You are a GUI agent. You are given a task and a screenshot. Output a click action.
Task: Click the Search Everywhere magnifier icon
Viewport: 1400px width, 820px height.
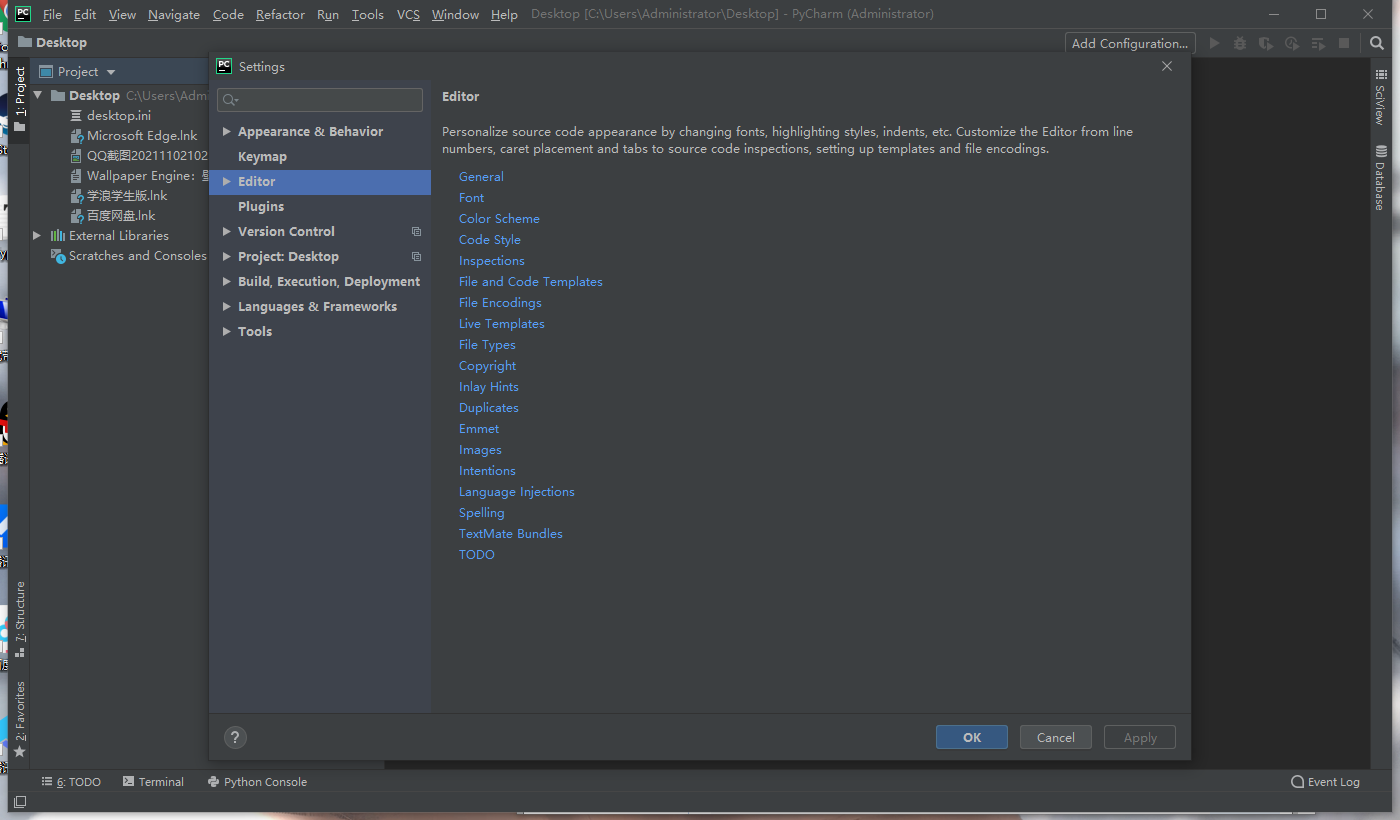coord(1377,43)
